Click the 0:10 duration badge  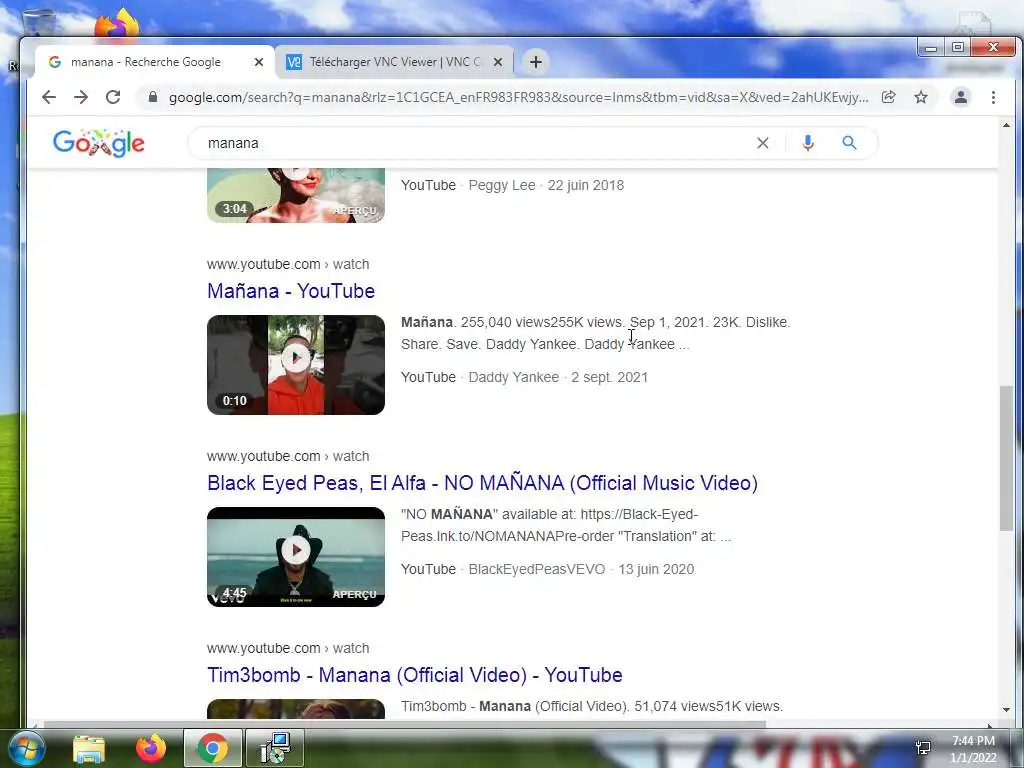(234, 401)
